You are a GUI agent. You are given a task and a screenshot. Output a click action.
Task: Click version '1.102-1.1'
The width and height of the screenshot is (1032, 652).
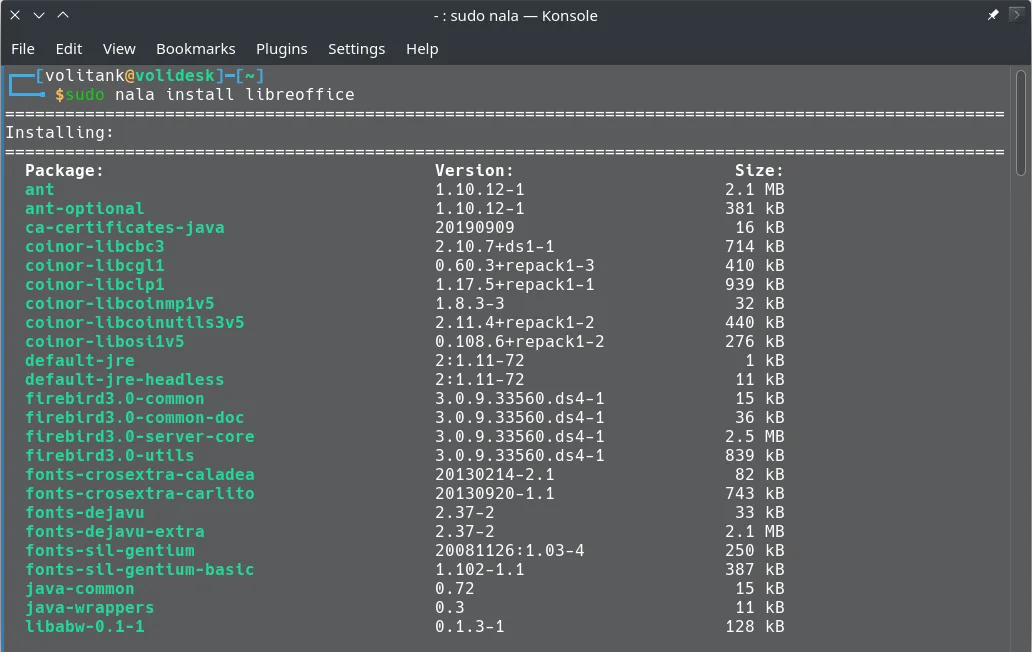click(480, 570)
